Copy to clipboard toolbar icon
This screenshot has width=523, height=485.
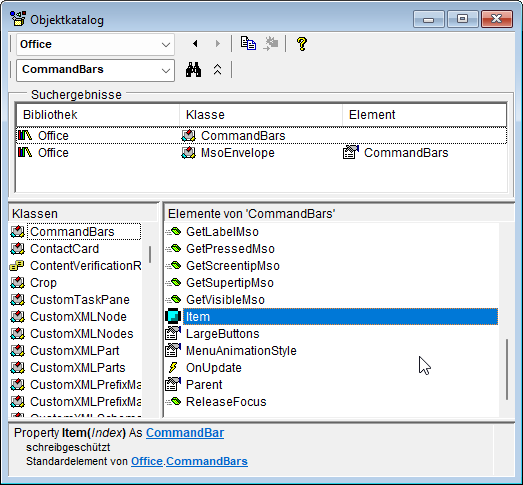248,44
